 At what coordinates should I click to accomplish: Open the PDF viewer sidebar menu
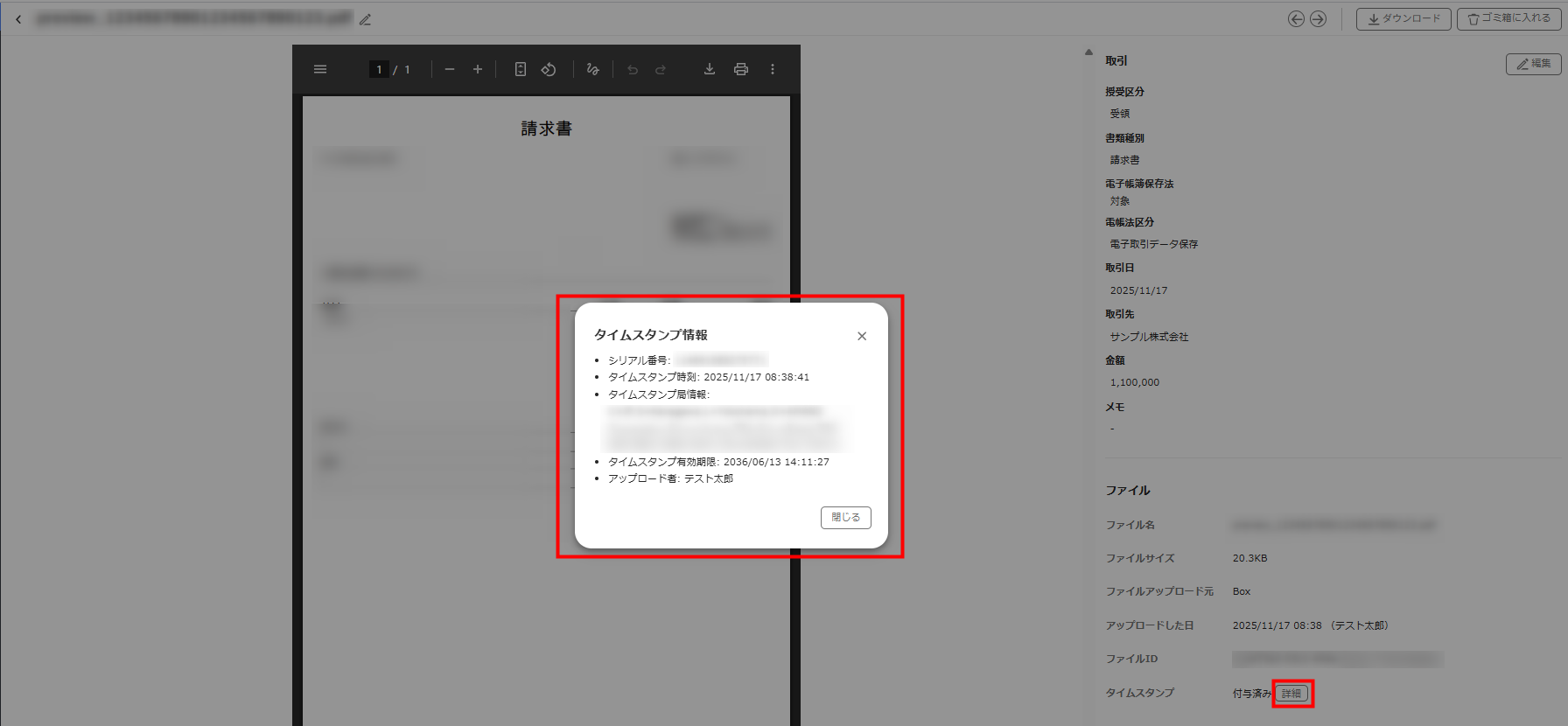[320, 69]
